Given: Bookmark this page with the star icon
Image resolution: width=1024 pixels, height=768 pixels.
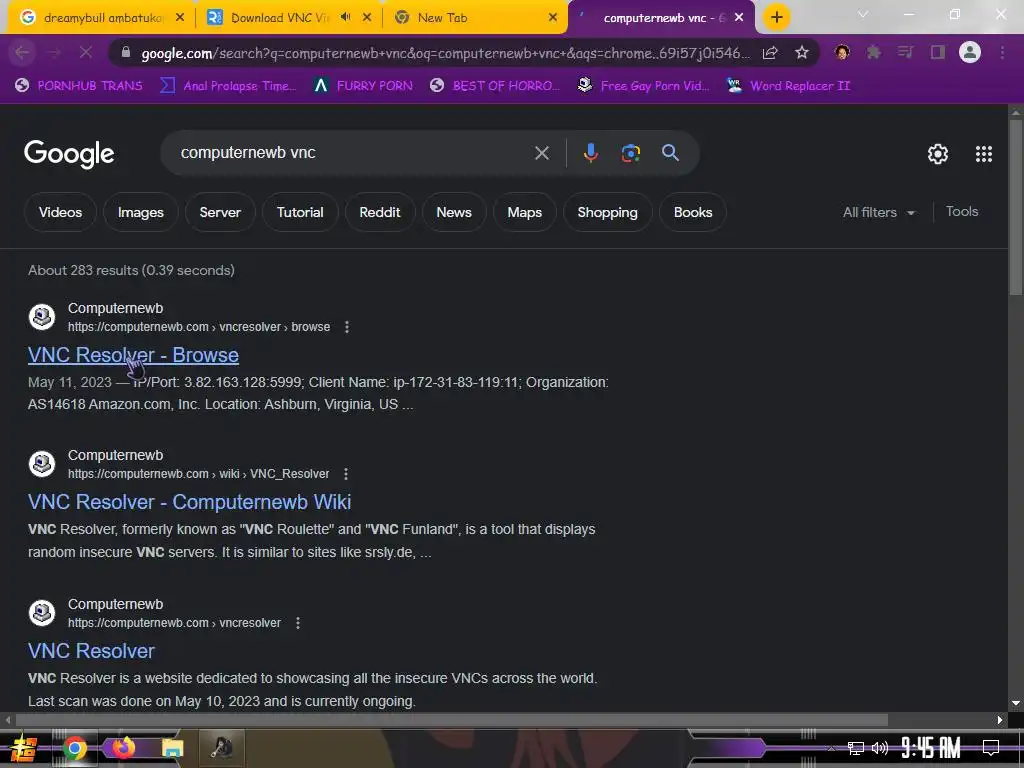Looking at the screenshot, I should [802, 52].
